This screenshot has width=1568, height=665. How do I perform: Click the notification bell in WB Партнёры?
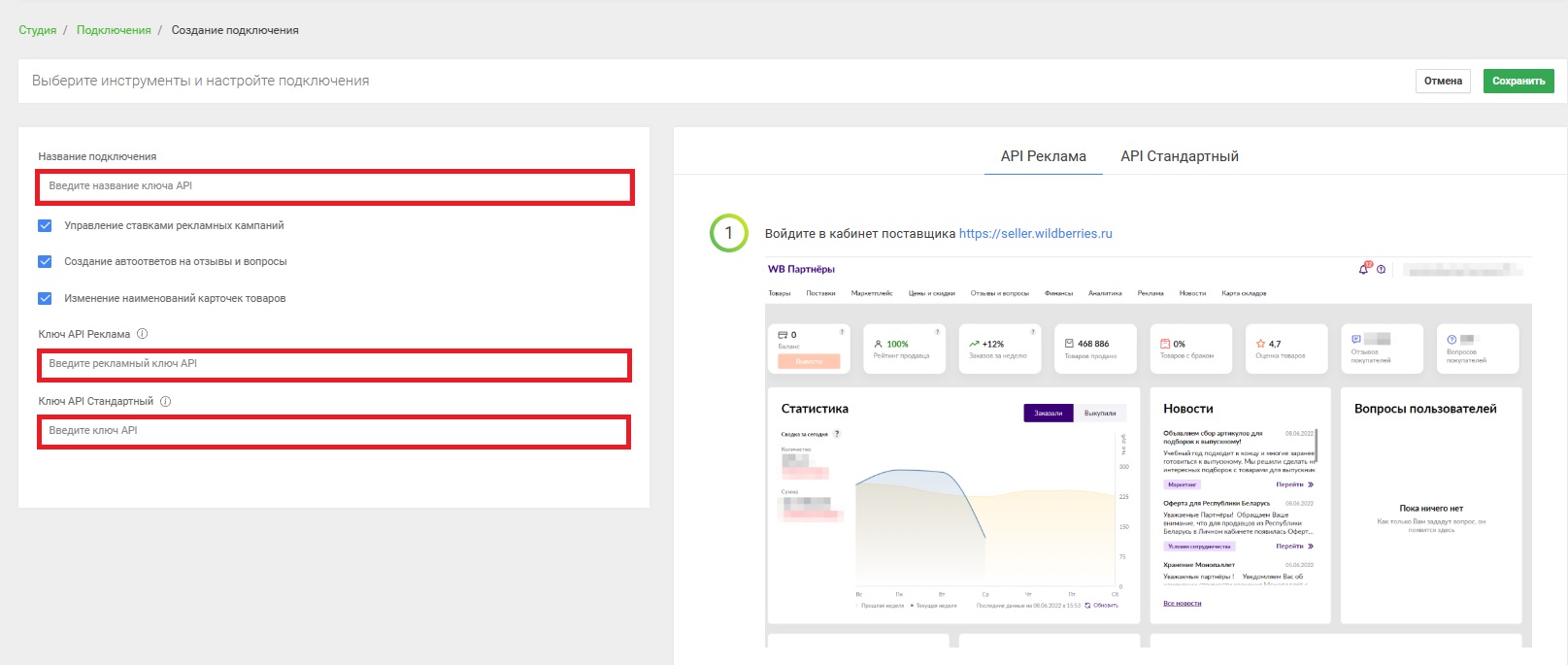1364,269
